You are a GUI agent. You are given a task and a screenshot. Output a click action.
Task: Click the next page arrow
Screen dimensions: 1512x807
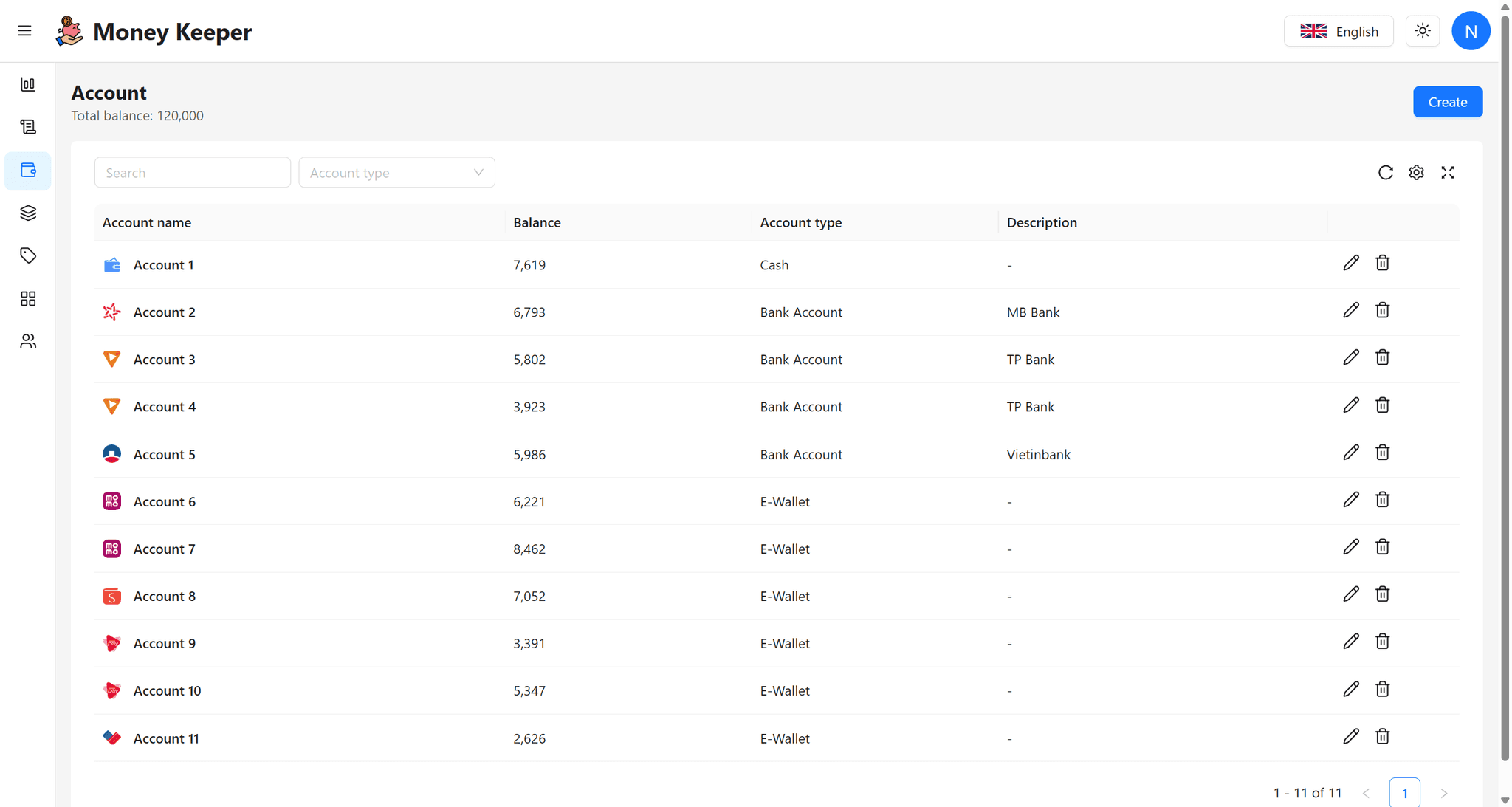(1443, 793)
